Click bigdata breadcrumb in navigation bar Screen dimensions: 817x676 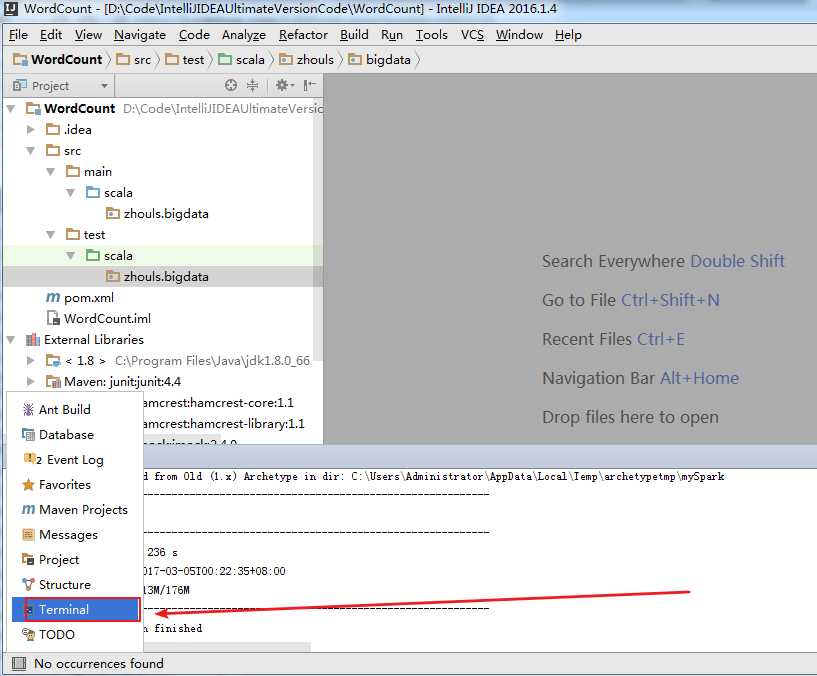[380, 60]
